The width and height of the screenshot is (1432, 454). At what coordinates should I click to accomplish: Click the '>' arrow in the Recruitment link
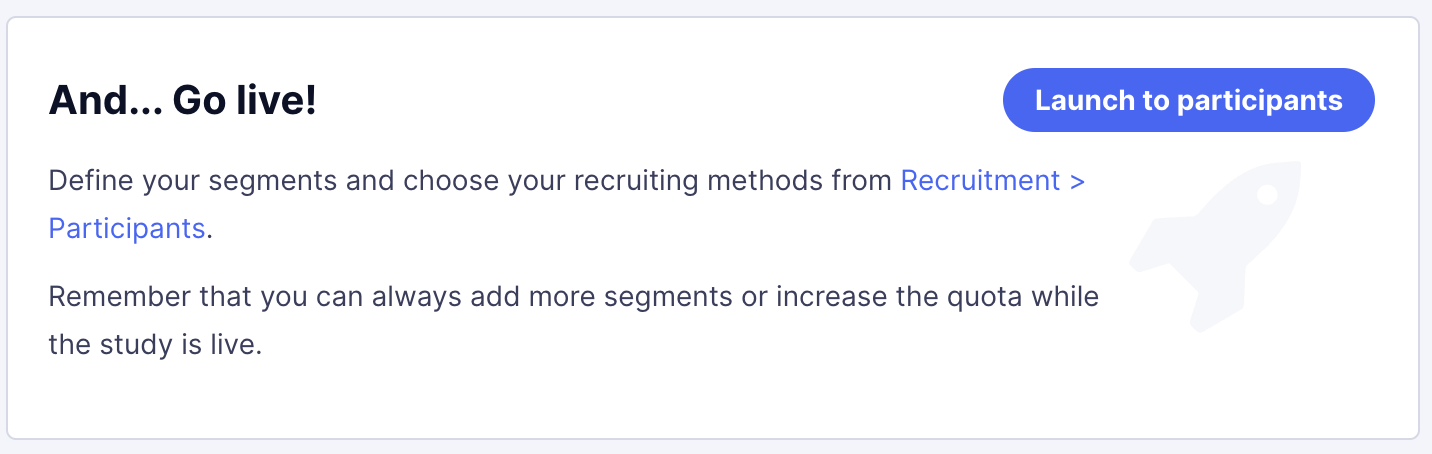tap(1077, 182)
